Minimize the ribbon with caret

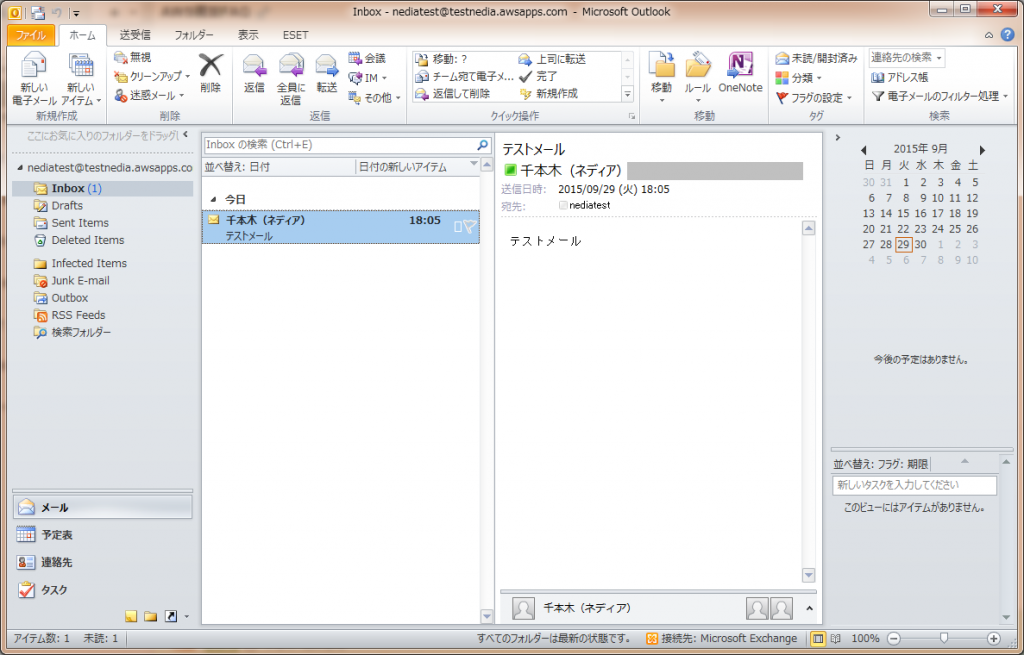pos(989,35)
